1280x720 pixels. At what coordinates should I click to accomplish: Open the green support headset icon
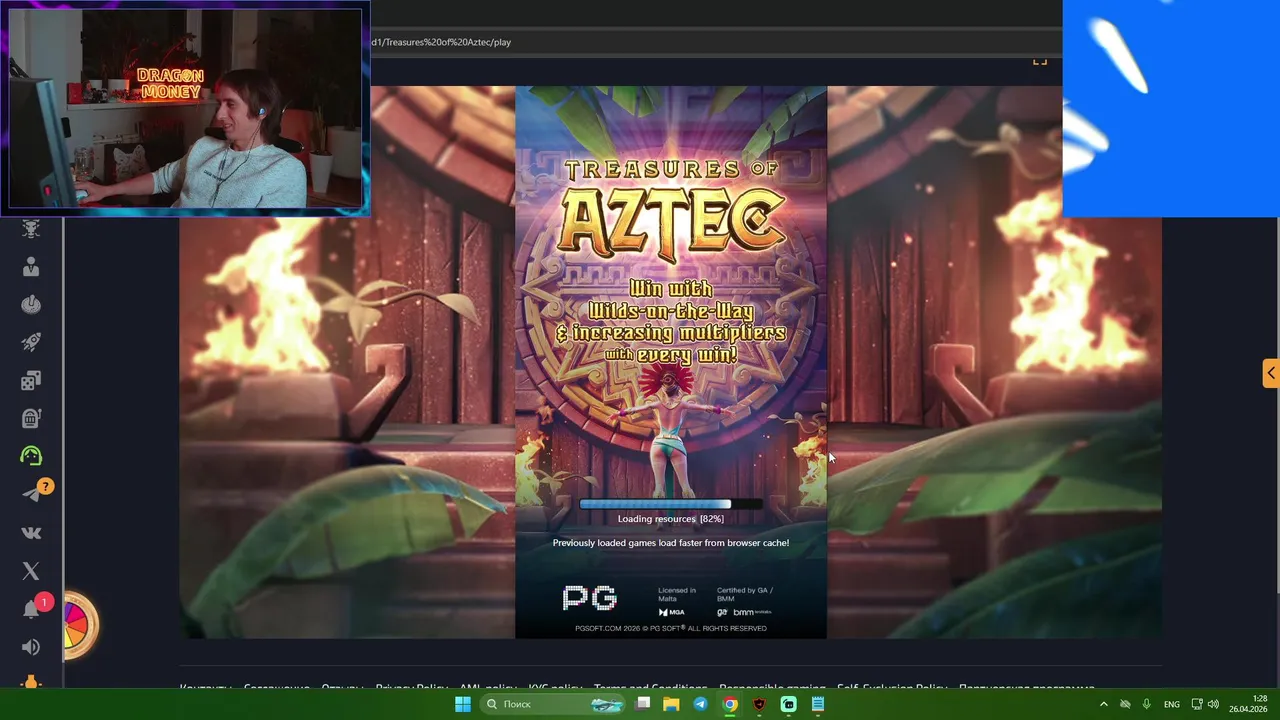click(x=31, y=456)
